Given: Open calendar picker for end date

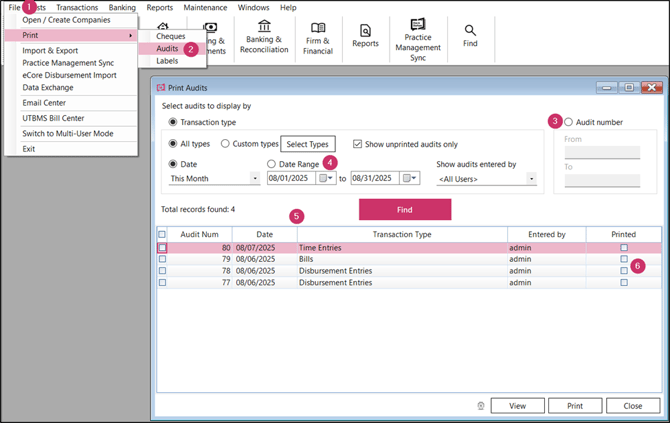Looking at the screenshot, I should click(409, 178).
